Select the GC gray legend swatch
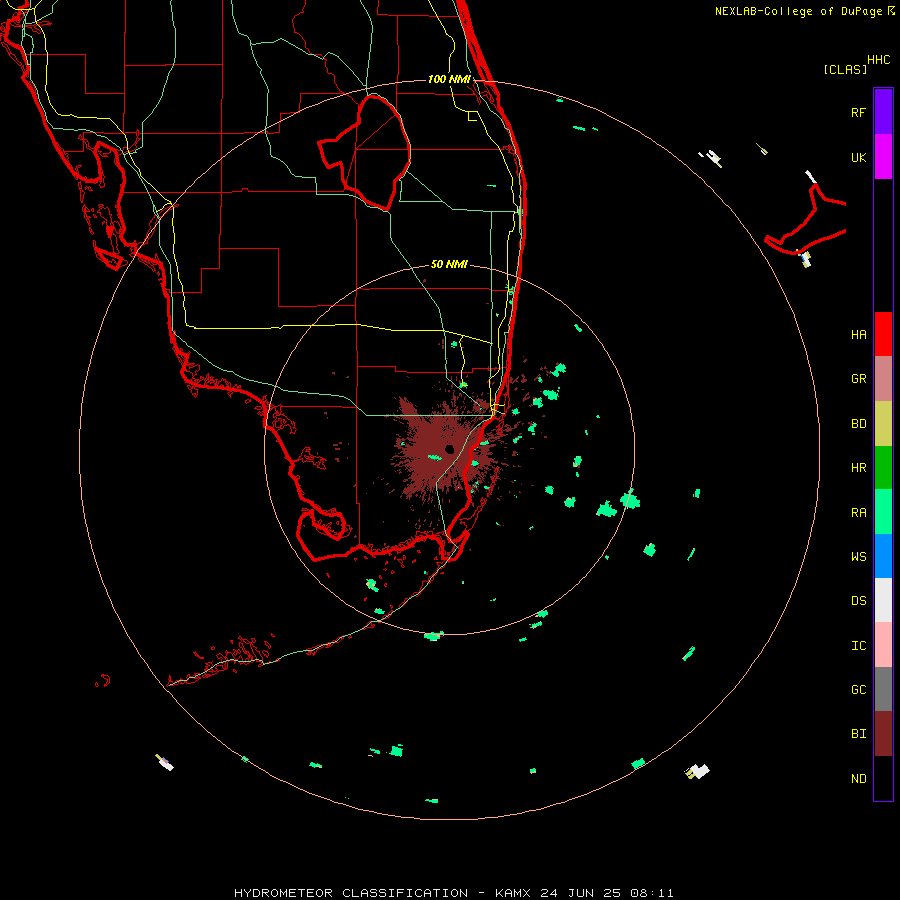900x900 pixels. [883, 689]
